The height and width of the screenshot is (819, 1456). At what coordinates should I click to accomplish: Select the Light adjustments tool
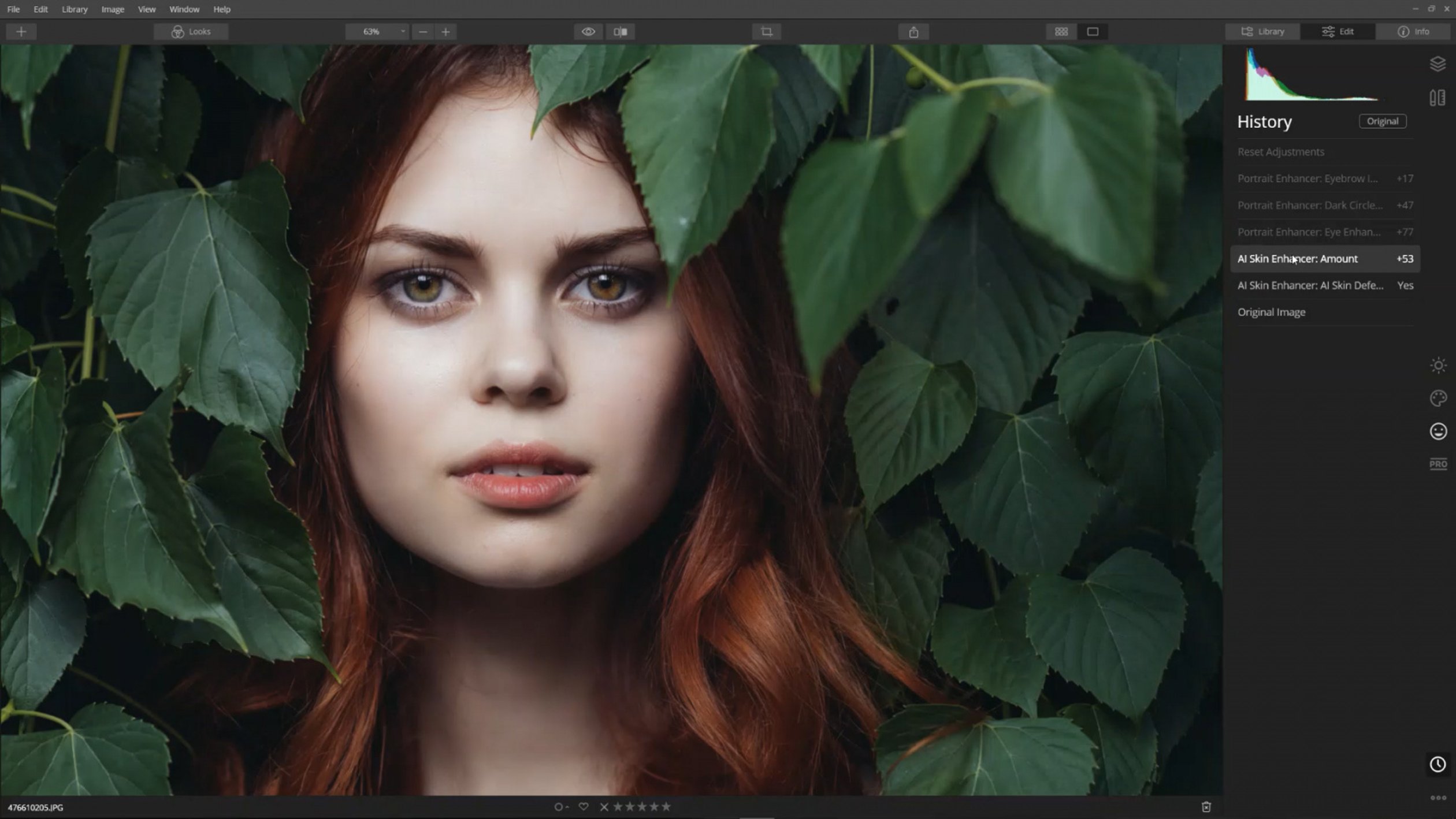pyautogui.click(x=1438, y=366)
